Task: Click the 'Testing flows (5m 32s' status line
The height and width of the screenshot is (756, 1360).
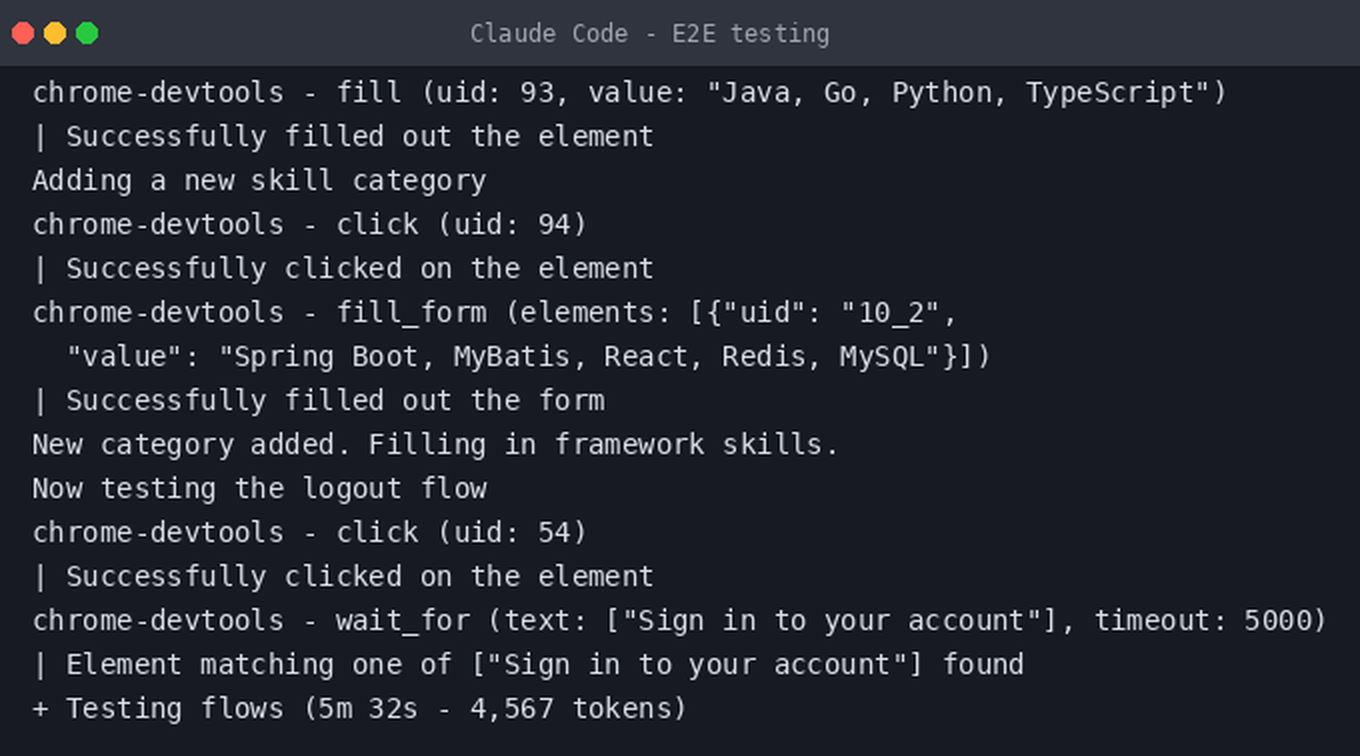Action: 359,709
